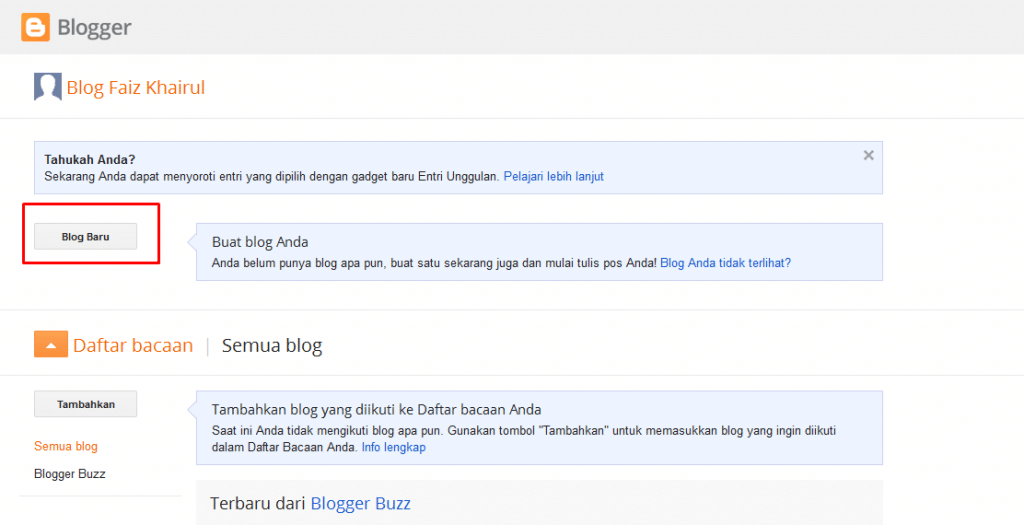The height and width of the screenshot is (525, 1024).
Task: Open the Blog Faiz Khairul title link
Action: (x=136, y=88)
